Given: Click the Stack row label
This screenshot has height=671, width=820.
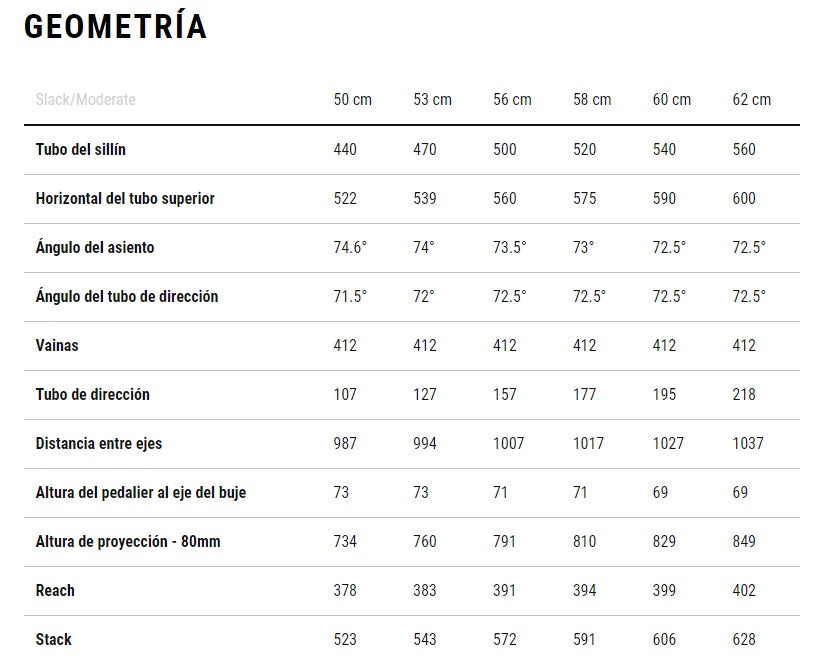Looking at the screenshot, I should [53, 640].
